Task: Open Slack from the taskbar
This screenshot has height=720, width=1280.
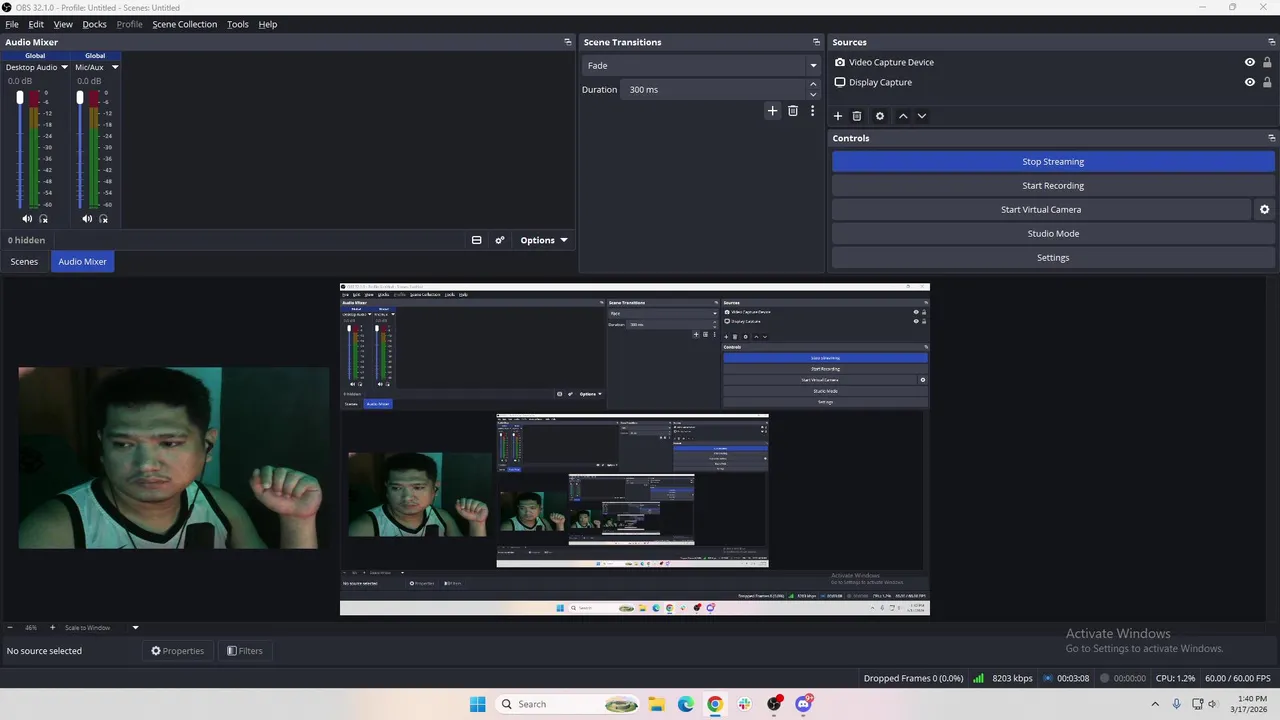Action: pyautogui.click(x=745, y=704)
